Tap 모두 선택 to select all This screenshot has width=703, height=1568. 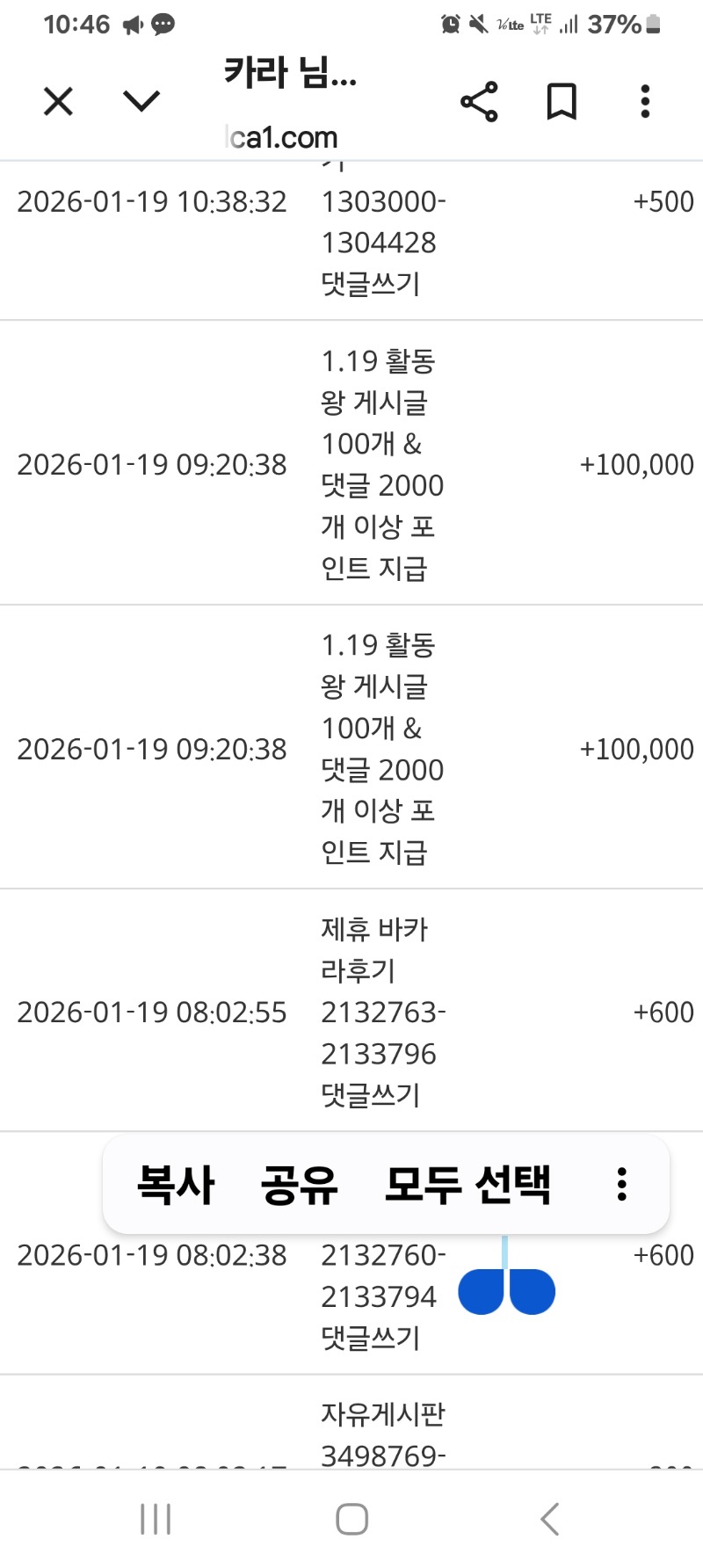tap(467, 1184)
